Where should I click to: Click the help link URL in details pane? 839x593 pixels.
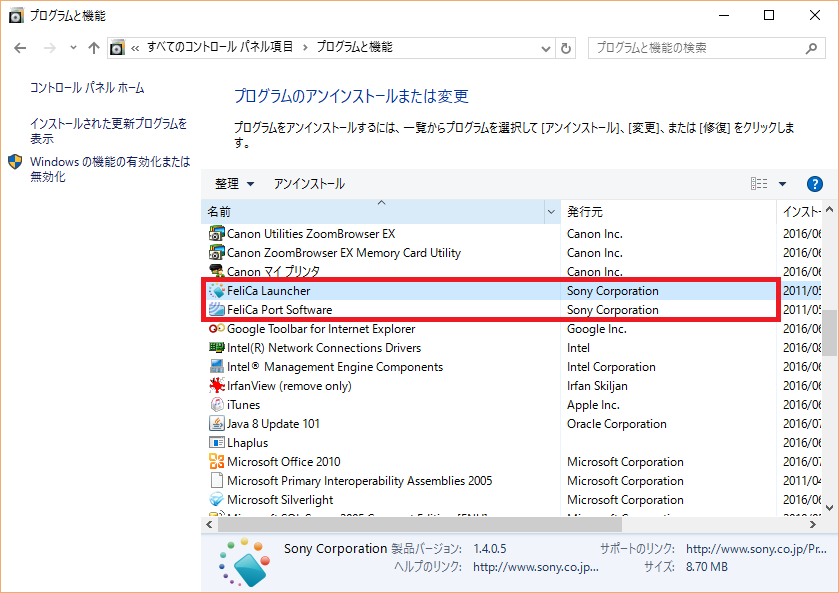click(x=536, y=567)
